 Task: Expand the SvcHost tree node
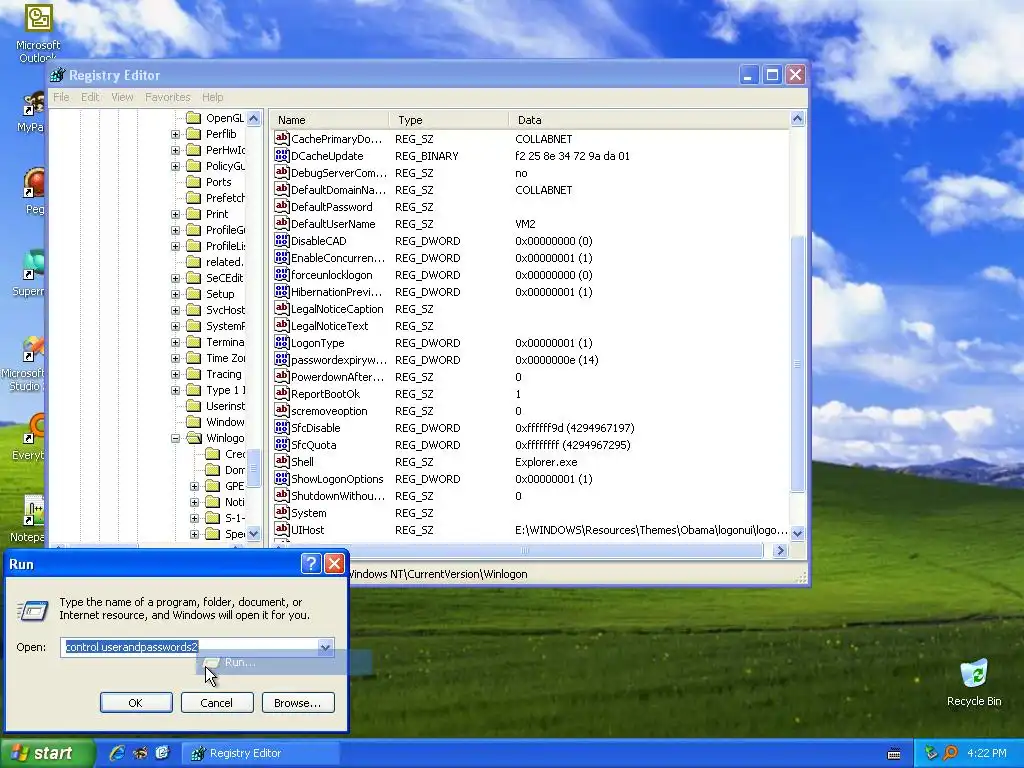click(x=175, y=310)
